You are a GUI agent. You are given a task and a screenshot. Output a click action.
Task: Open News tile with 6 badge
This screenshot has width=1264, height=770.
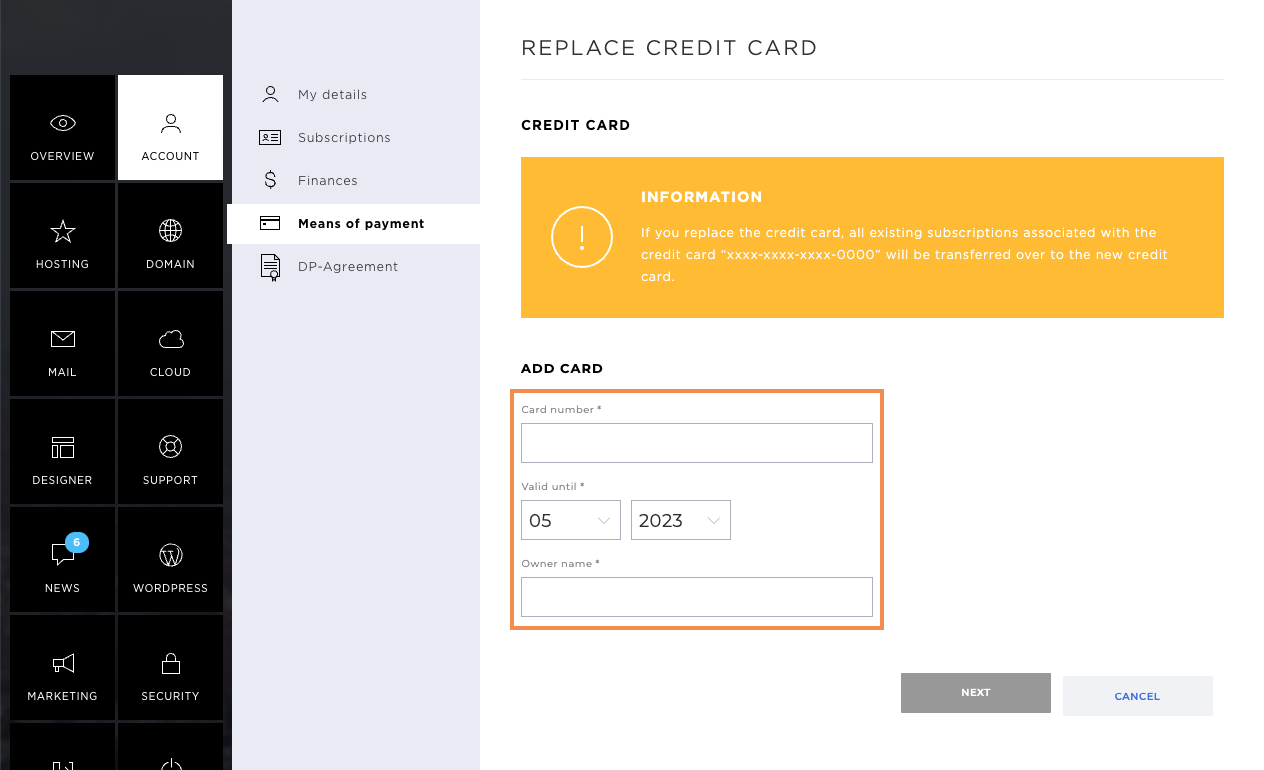coord(62,560)
